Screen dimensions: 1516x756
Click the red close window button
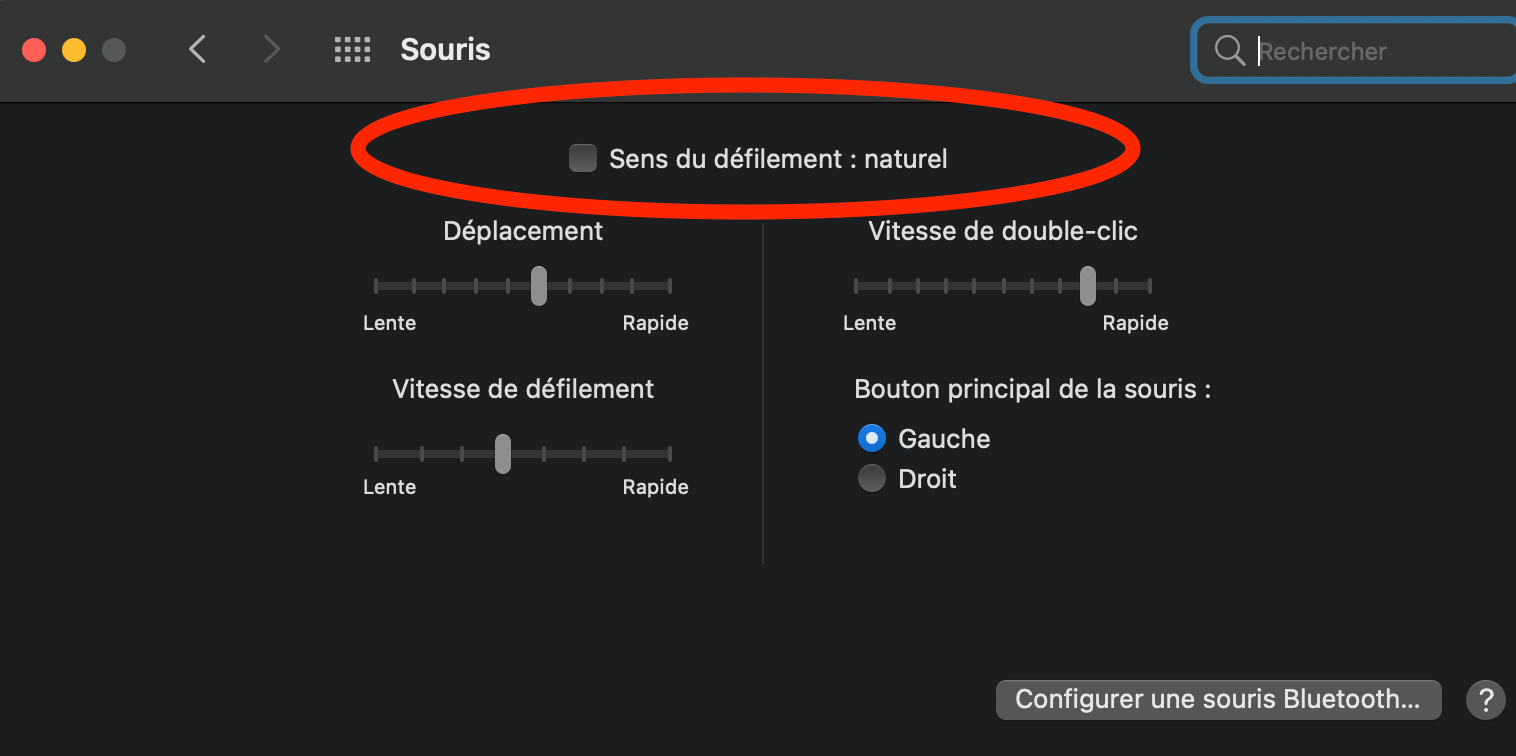[34, 50]
